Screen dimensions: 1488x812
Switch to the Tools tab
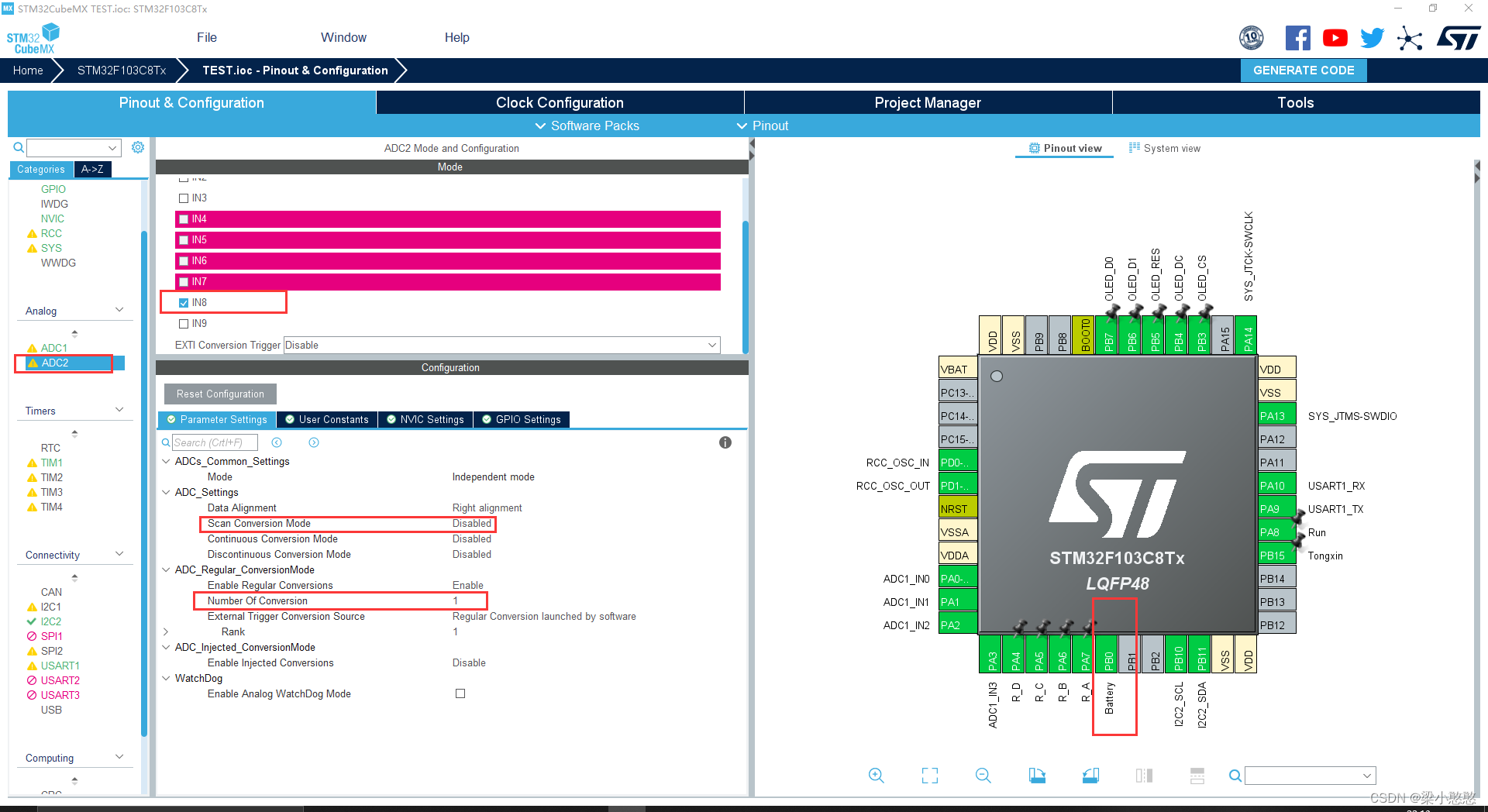(1296, 102)
